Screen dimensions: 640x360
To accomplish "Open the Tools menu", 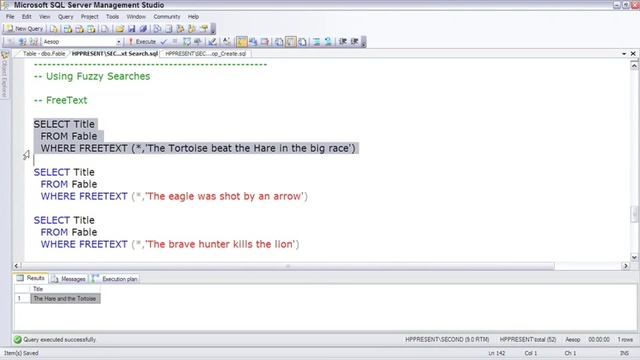I will point(113,17).
